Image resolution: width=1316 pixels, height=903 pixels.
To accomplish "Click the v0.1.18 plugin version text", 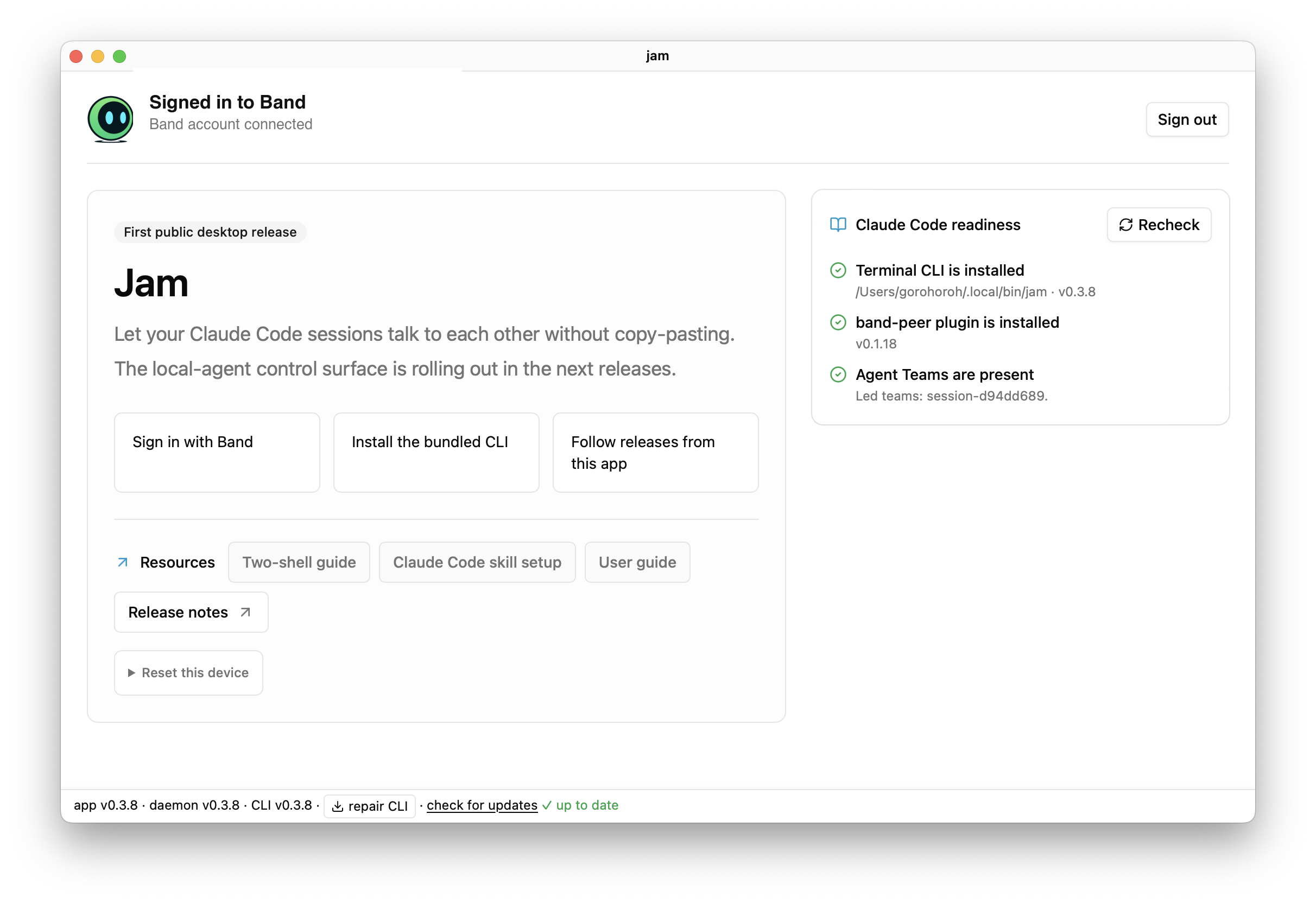I will 876,344.
